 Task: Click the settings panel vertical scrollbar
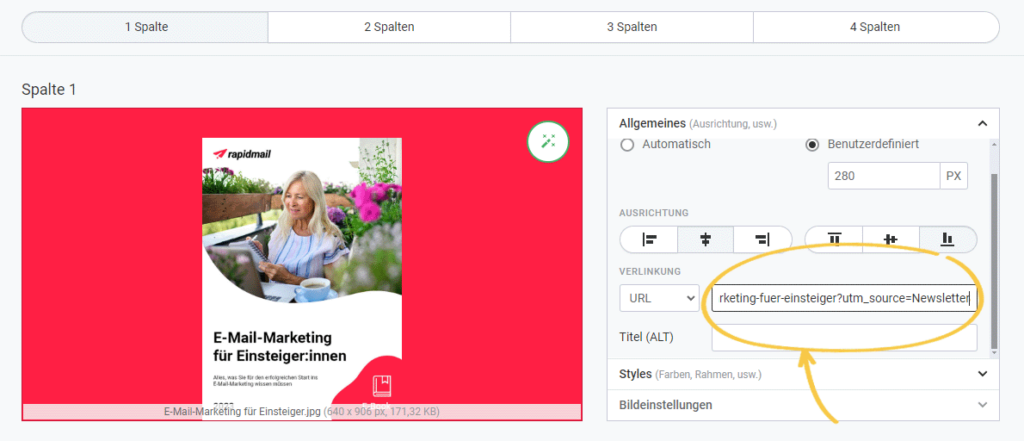(993, 260)
